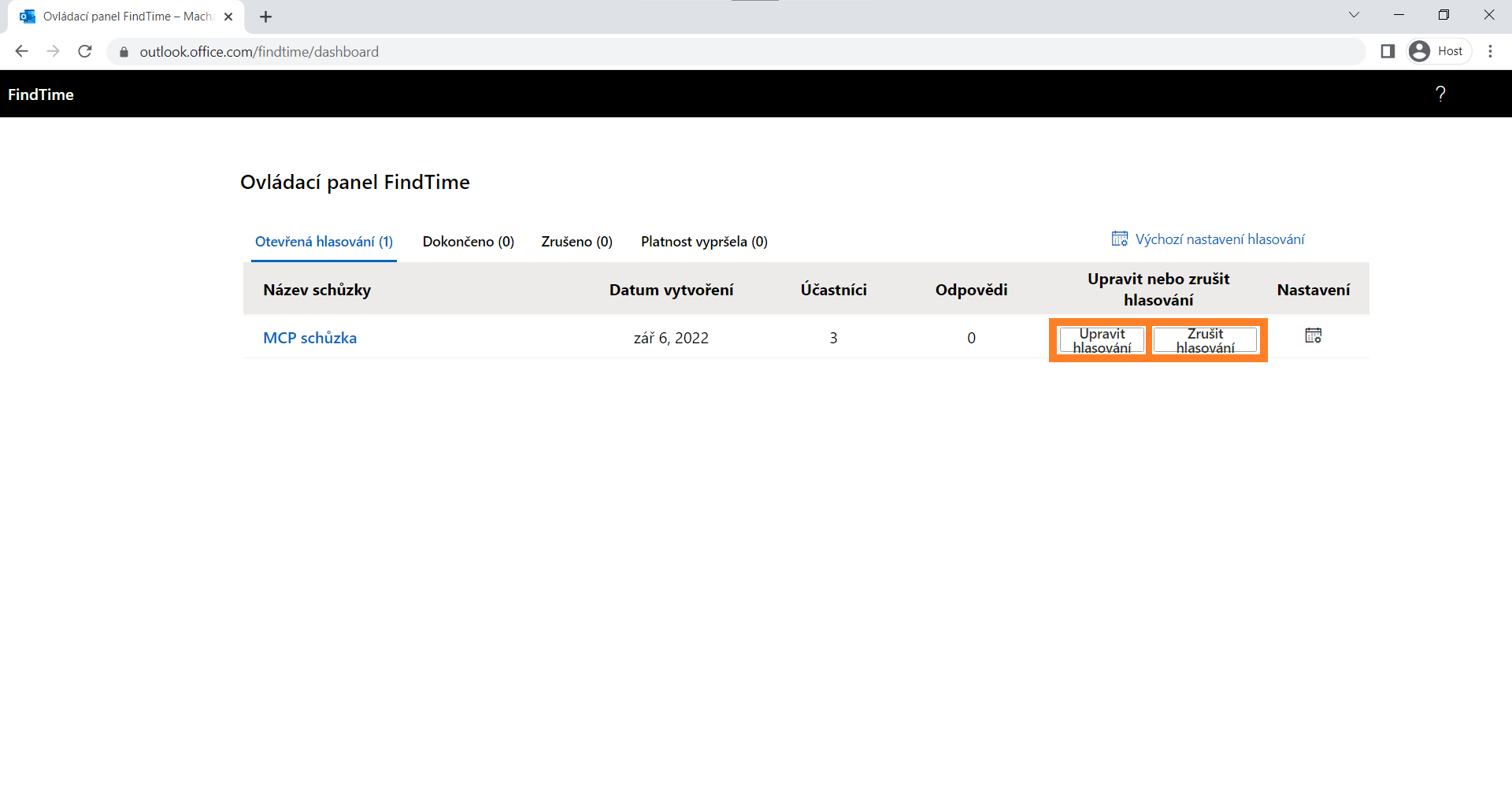Open the side panel icon in Chrome toolbar
1512x811 pixels.
click(1388, 51)
